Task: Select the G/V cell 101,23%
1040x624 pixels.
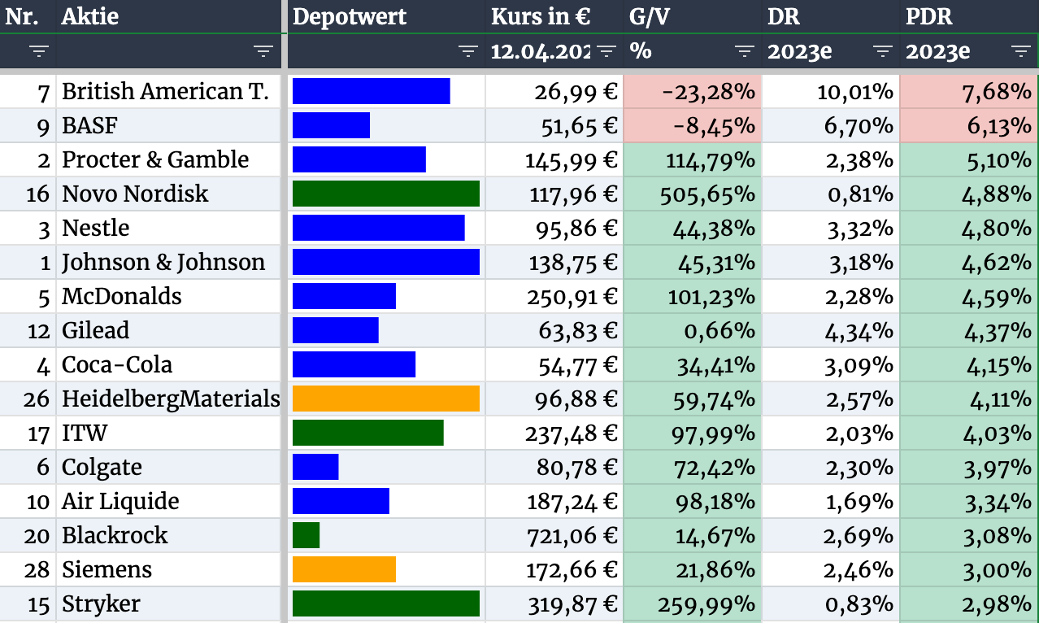Action: tap(692, 296)
